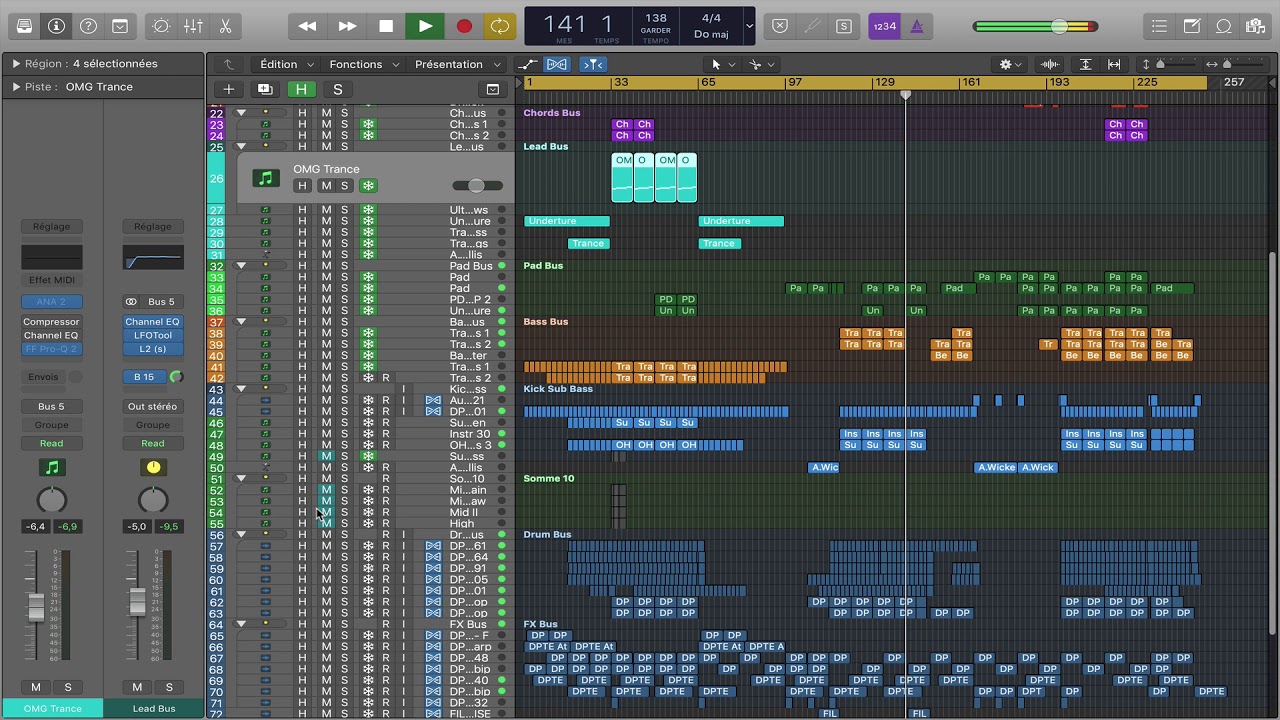1280x720 pixels.
Task: Toggle horizontal auto zoom
Action: coord(1114,64)
